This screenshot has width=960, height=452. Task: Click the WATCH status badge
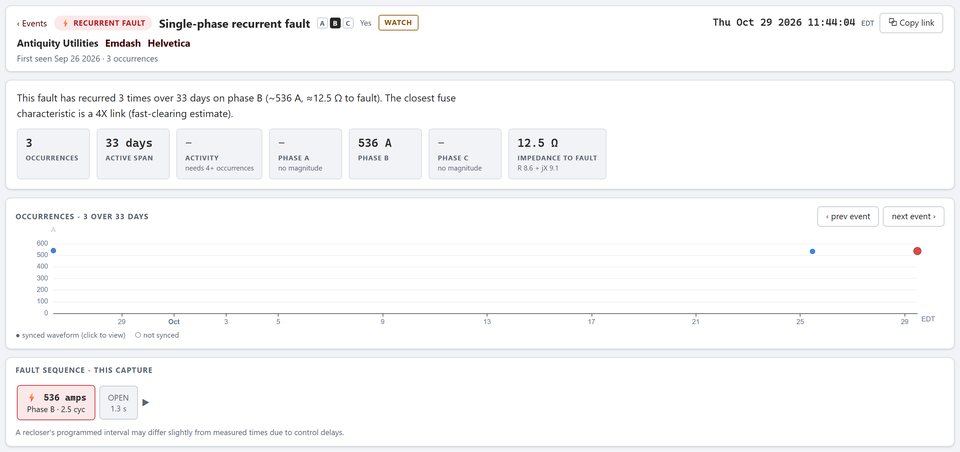(398, 23)
